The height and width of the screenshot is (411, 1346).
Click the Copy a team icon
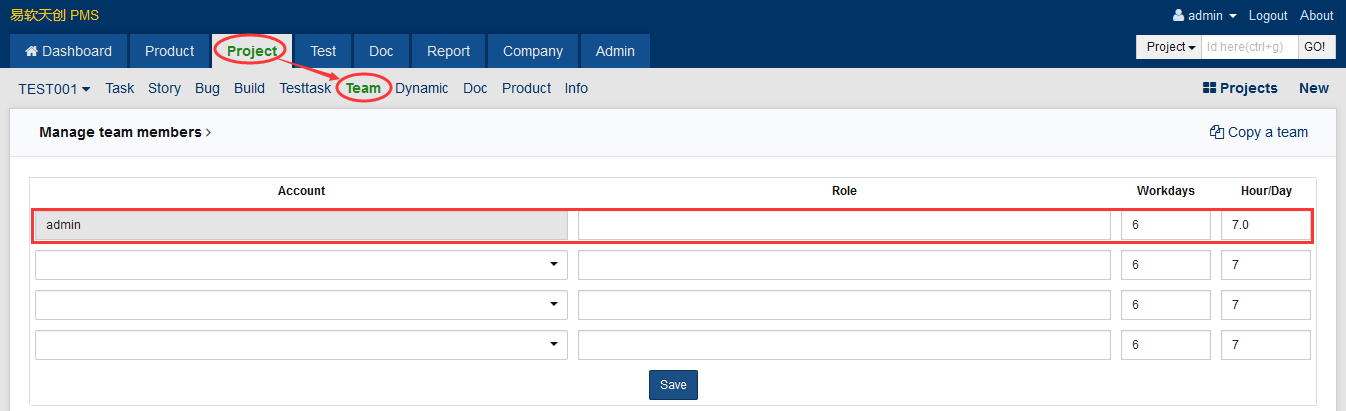(1216, 132)
